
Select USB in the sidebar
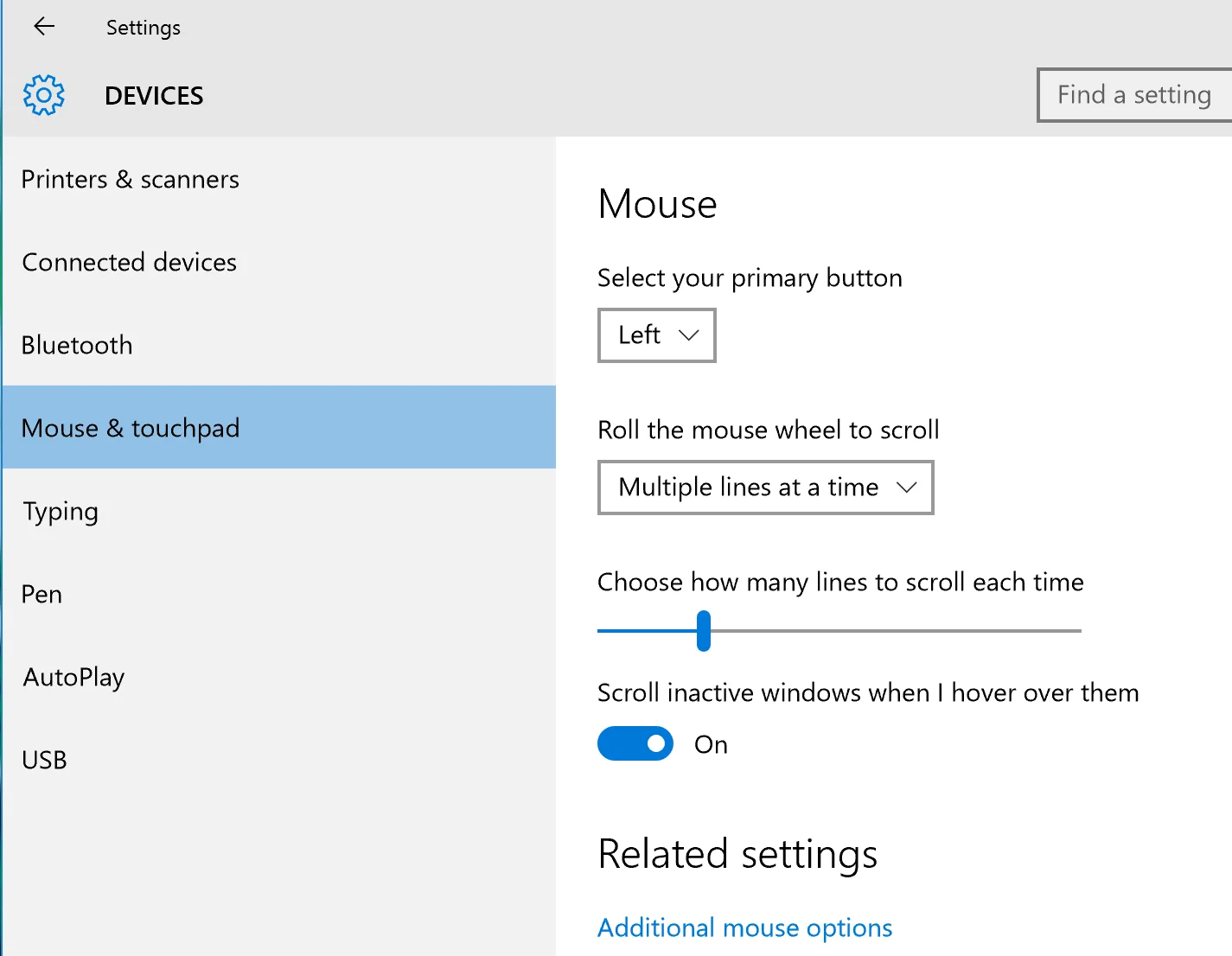278,760
